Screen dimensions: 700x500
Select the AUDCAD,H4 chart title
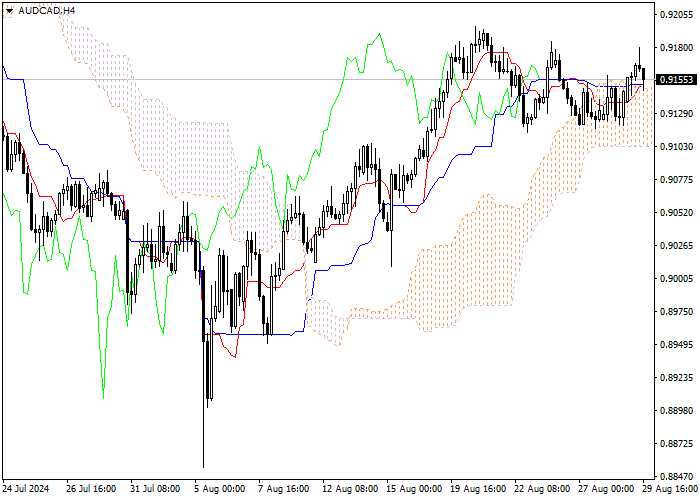pos(47,10)
